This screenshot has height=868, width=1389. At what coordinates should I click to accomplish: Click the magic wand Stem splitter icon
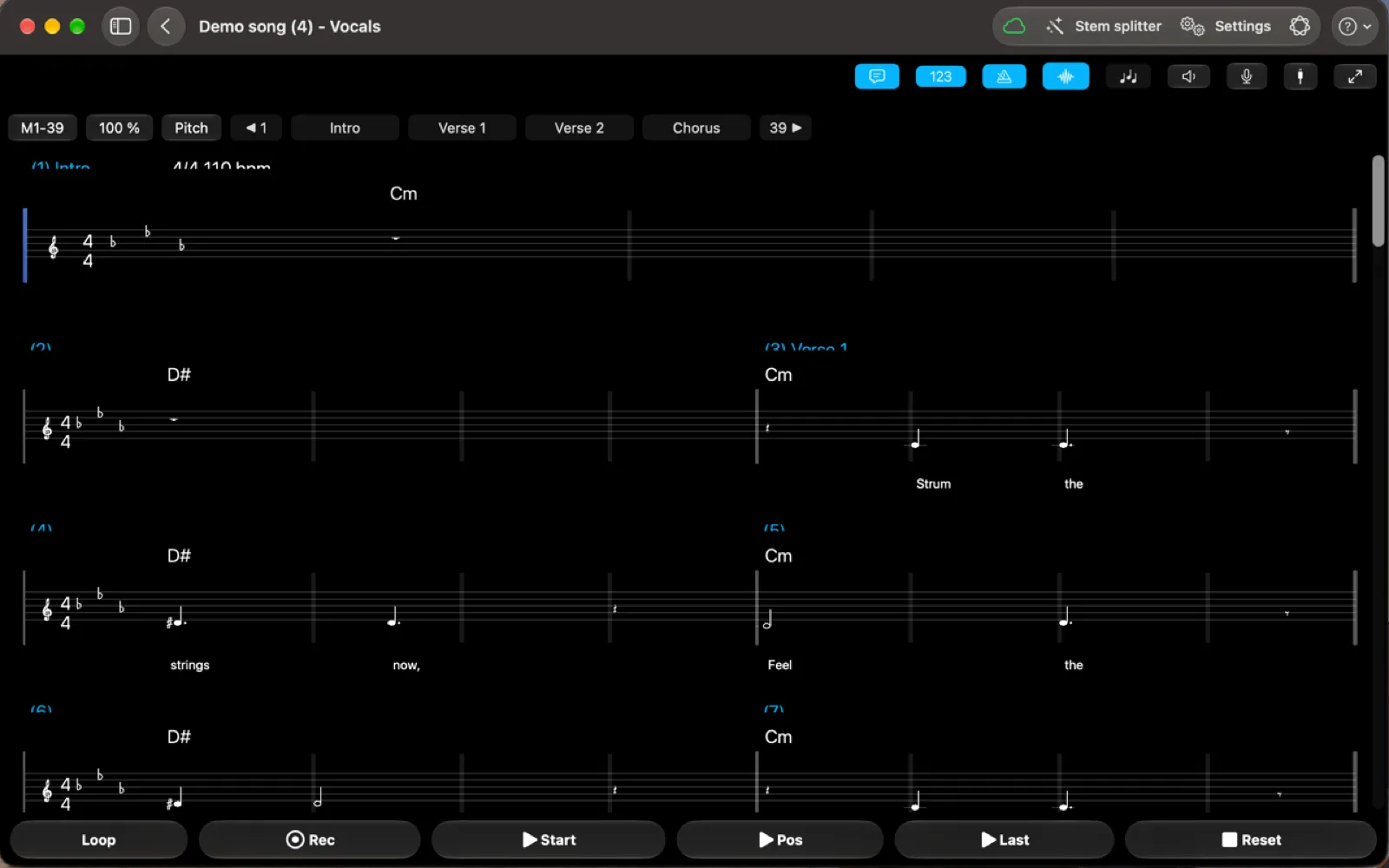pyautogui.click(x=1055, y=26)
